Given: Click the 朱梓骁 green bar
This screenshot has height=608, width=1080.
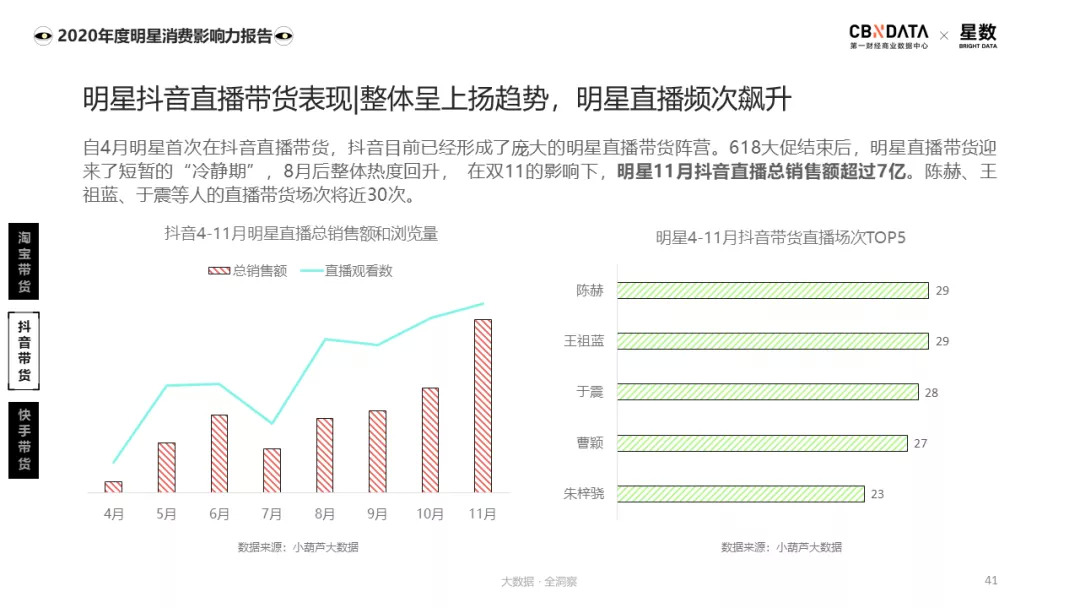Looking at the screenshot, I should (741, 494).
